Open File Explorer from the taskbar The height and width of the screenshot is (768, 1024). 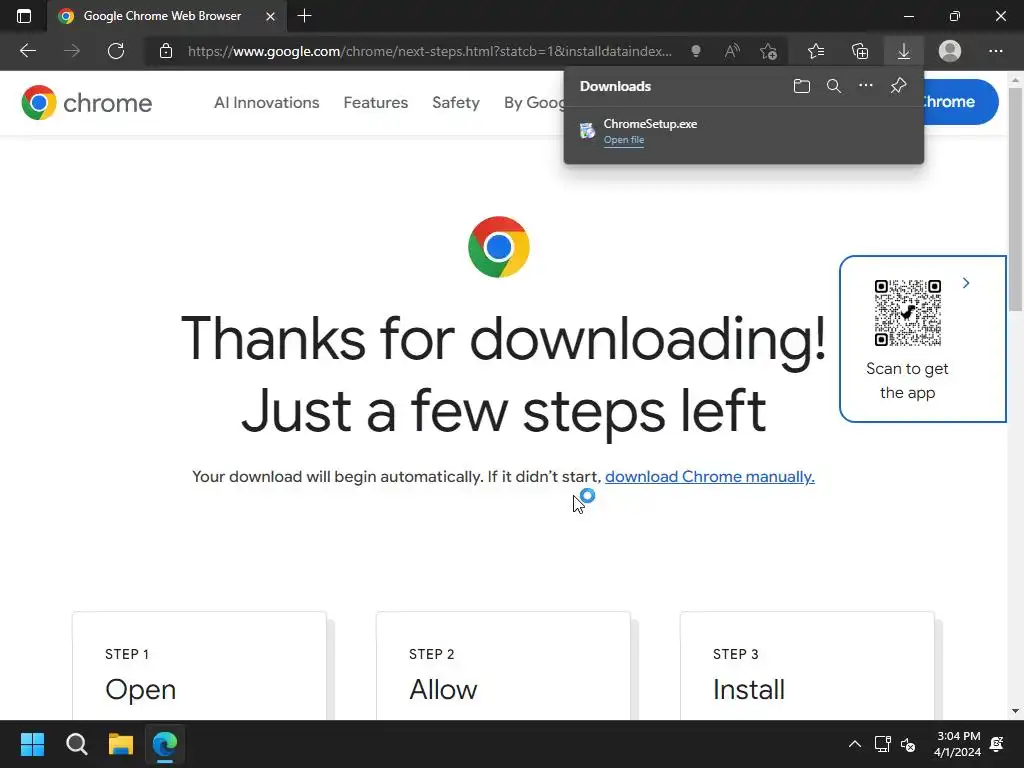[x=121, y=744]
